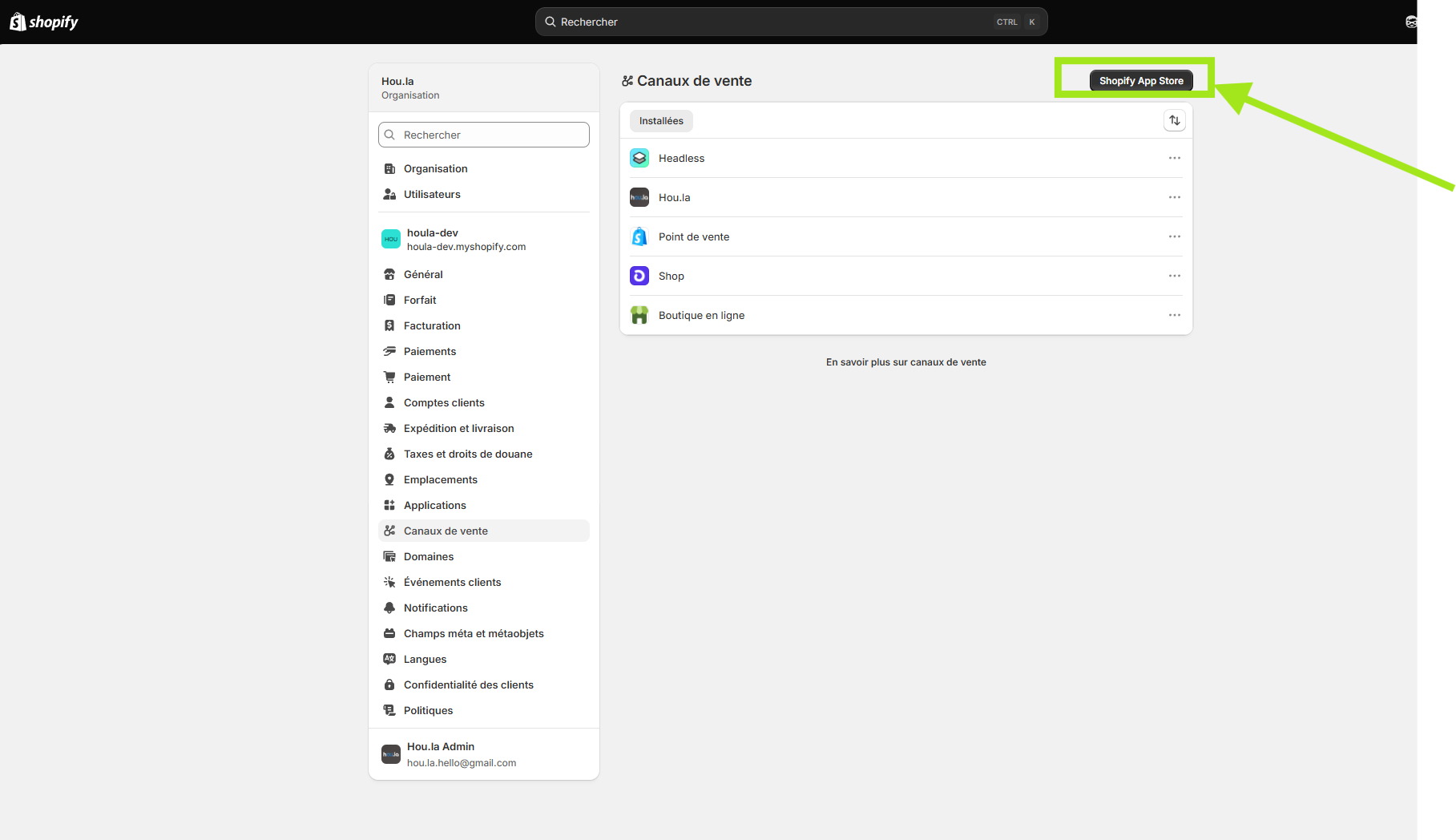Click the Hou.la channel app icon
This screenshot has height=840, width=1456.
click(639, 197)
